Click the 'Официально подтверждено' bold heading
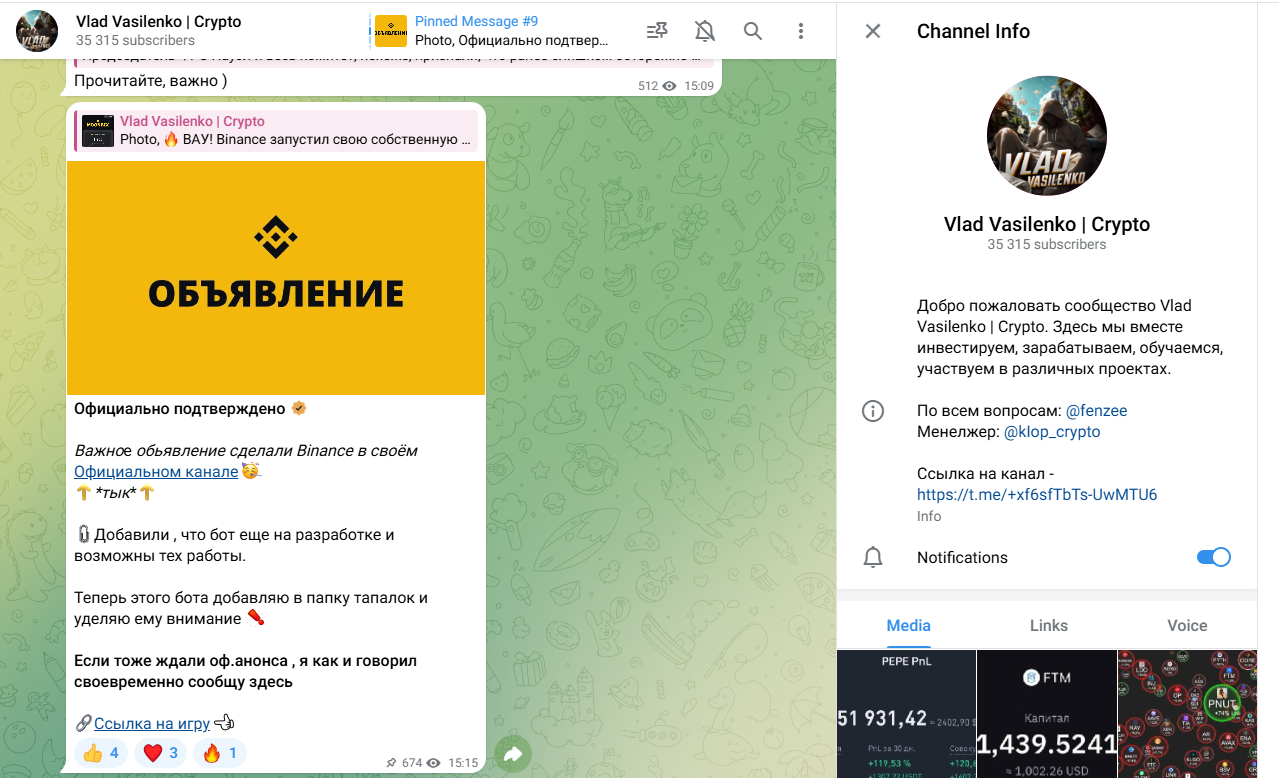Image resolution: width=1279 pixels, height=778 pixels. coord(180,408)
